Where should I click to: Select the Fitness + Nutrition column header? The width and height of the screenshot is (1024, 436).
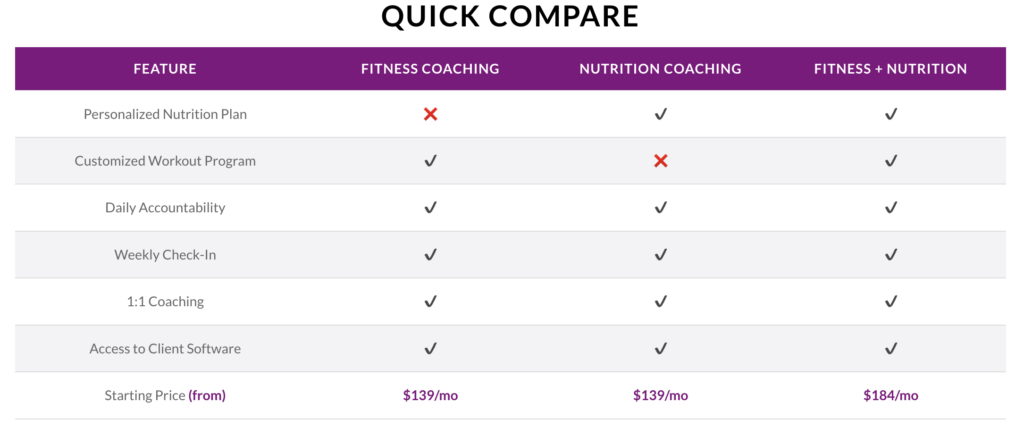(x=891, y=69)
